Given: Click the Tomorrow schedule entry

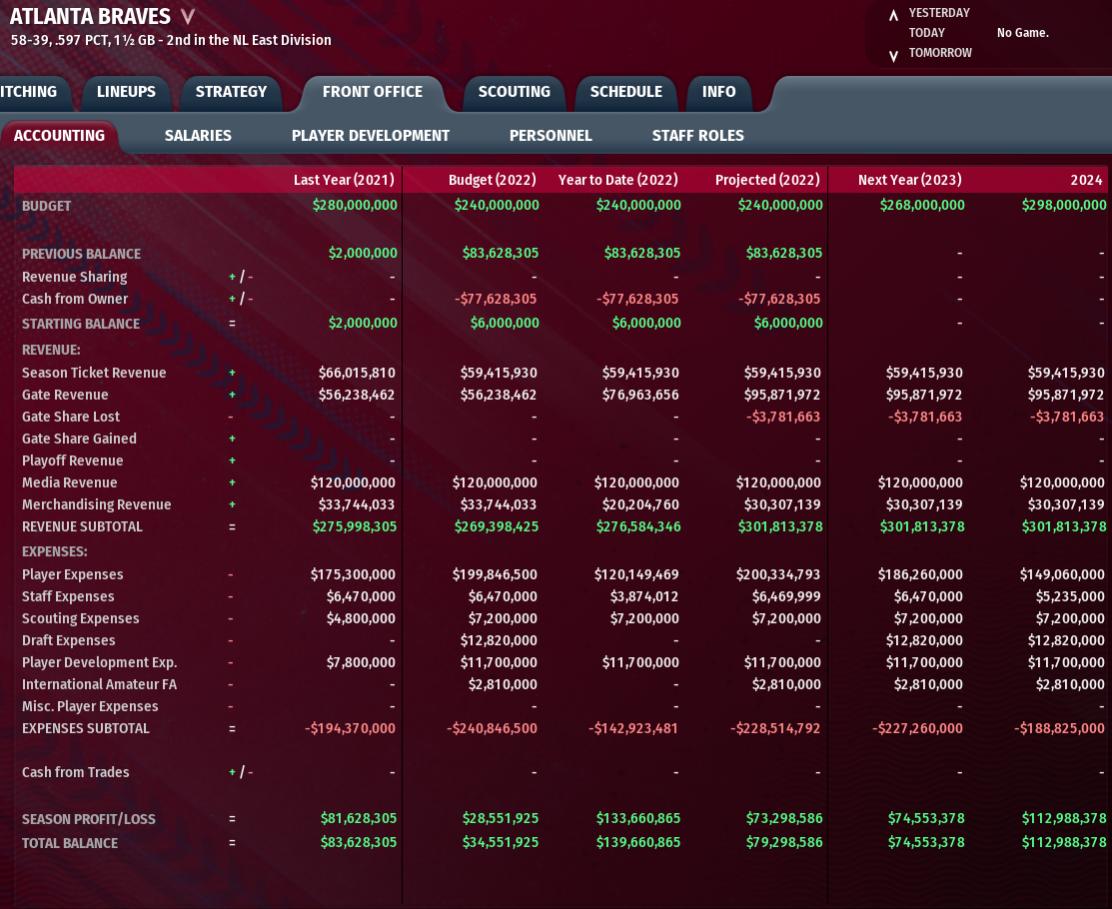Looking at the screenshot, I should pos(940,52).
